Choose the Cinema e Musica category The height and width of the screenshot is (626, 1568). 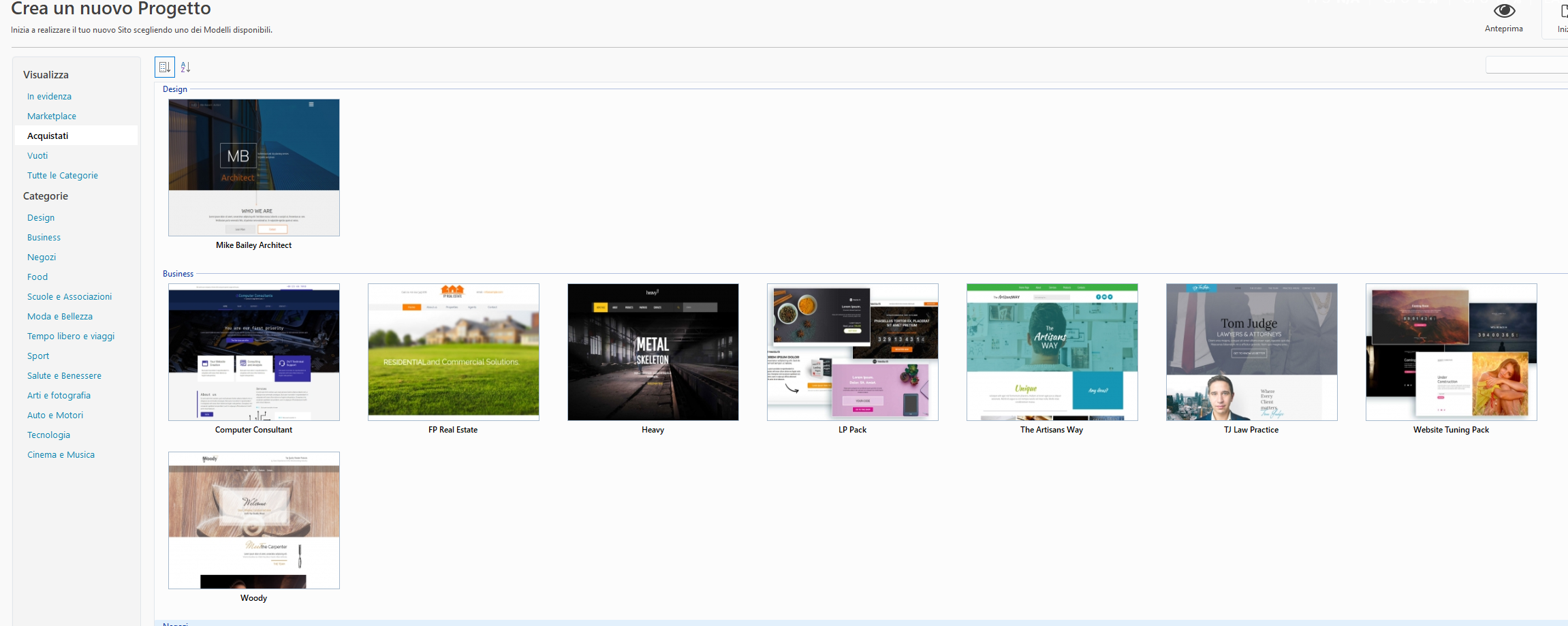pyautogui.click(x=61, y=455)
